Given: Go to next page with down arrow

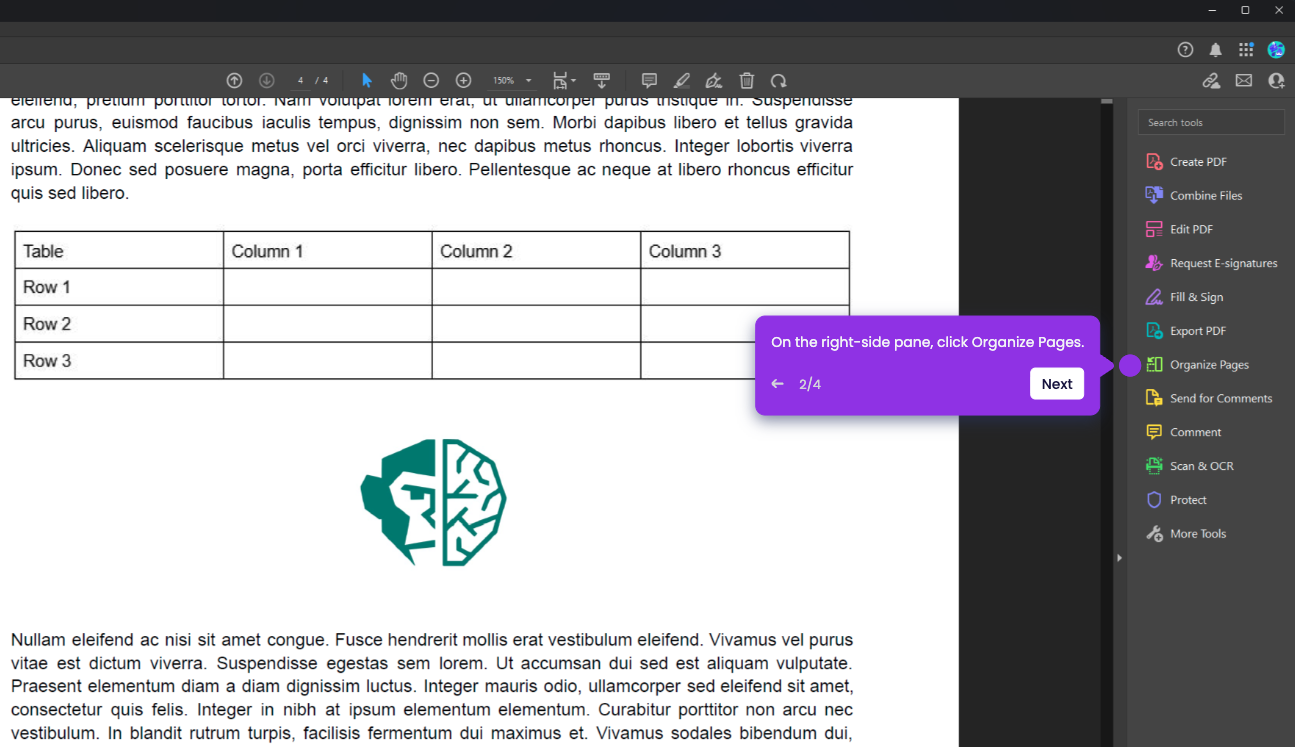Looking at the screenshot, I should [266, 80].
